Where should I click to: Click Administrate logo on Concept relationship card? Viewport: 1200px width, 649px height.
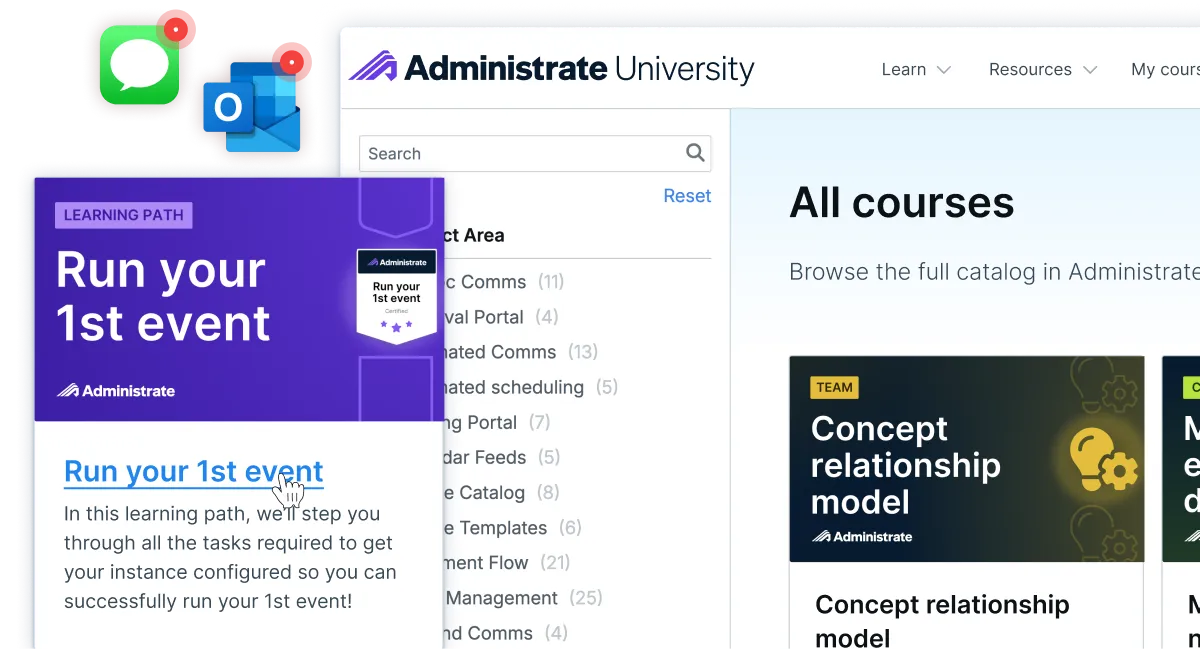click(862, 536)
